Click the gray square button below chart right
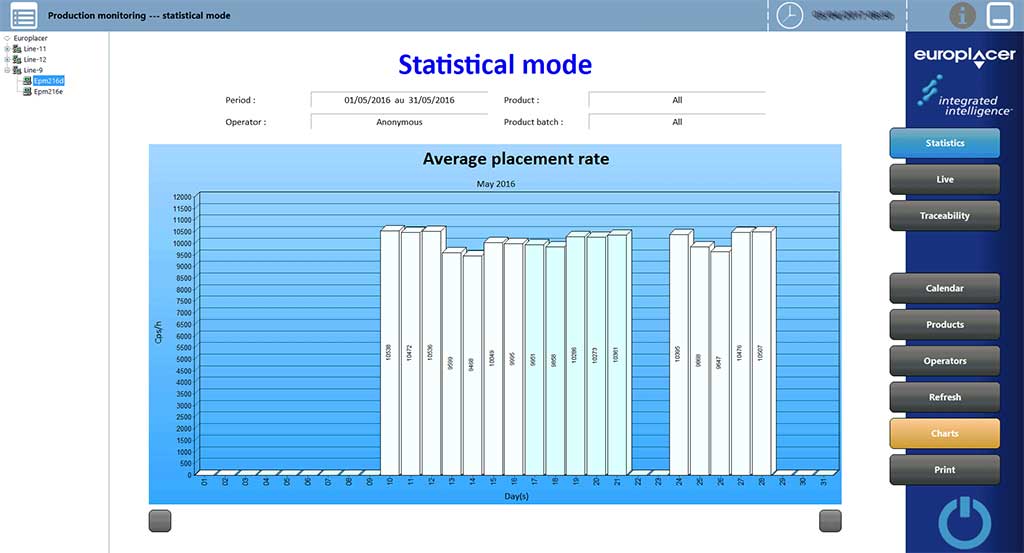Image resolution: width=1024 pixels, height=553 pixels. 830,520
